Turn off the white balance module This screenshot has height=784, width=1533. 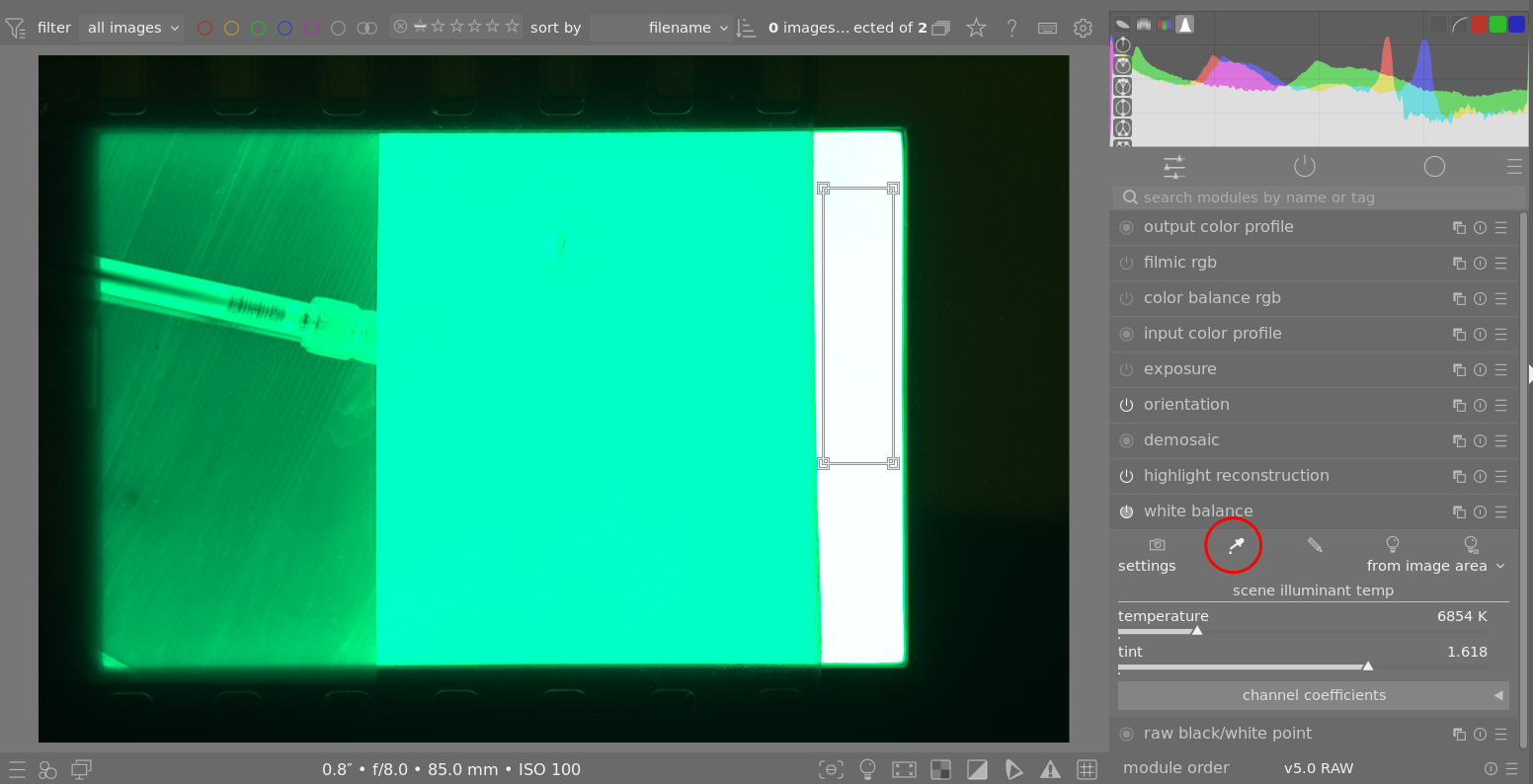pyautogui.click(x=1126, y=511)
